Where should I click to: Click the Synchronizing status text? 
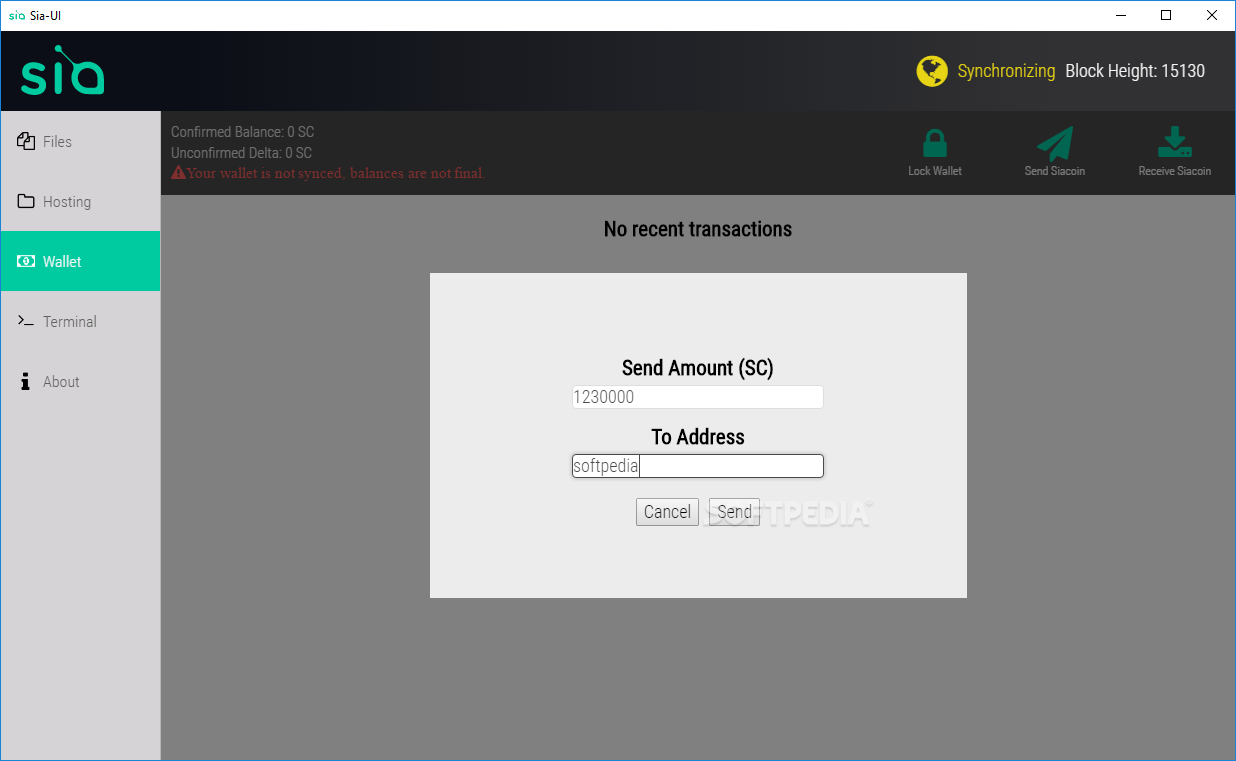click(1006, 71)
